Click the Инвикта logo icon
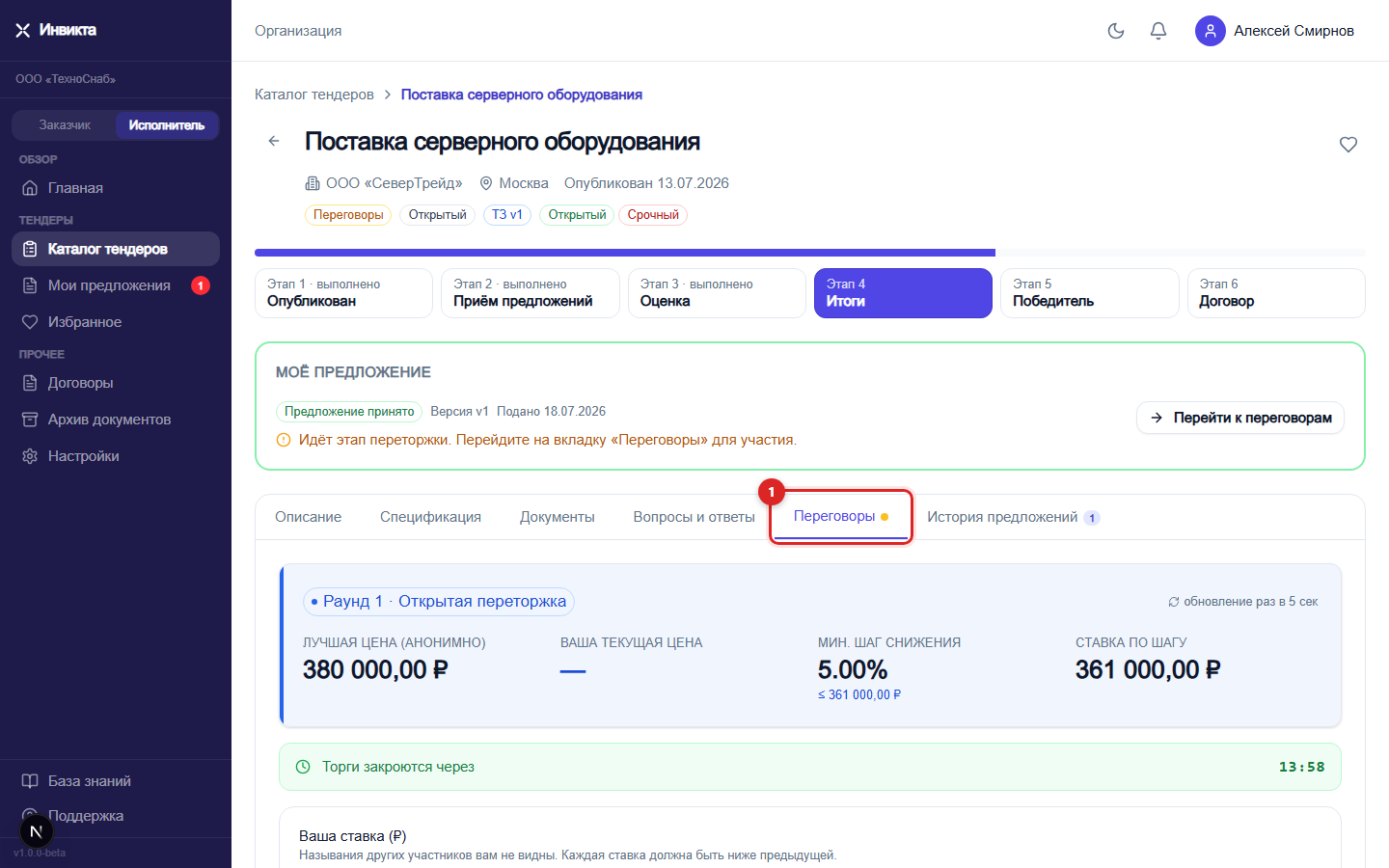 pos(23,31)
